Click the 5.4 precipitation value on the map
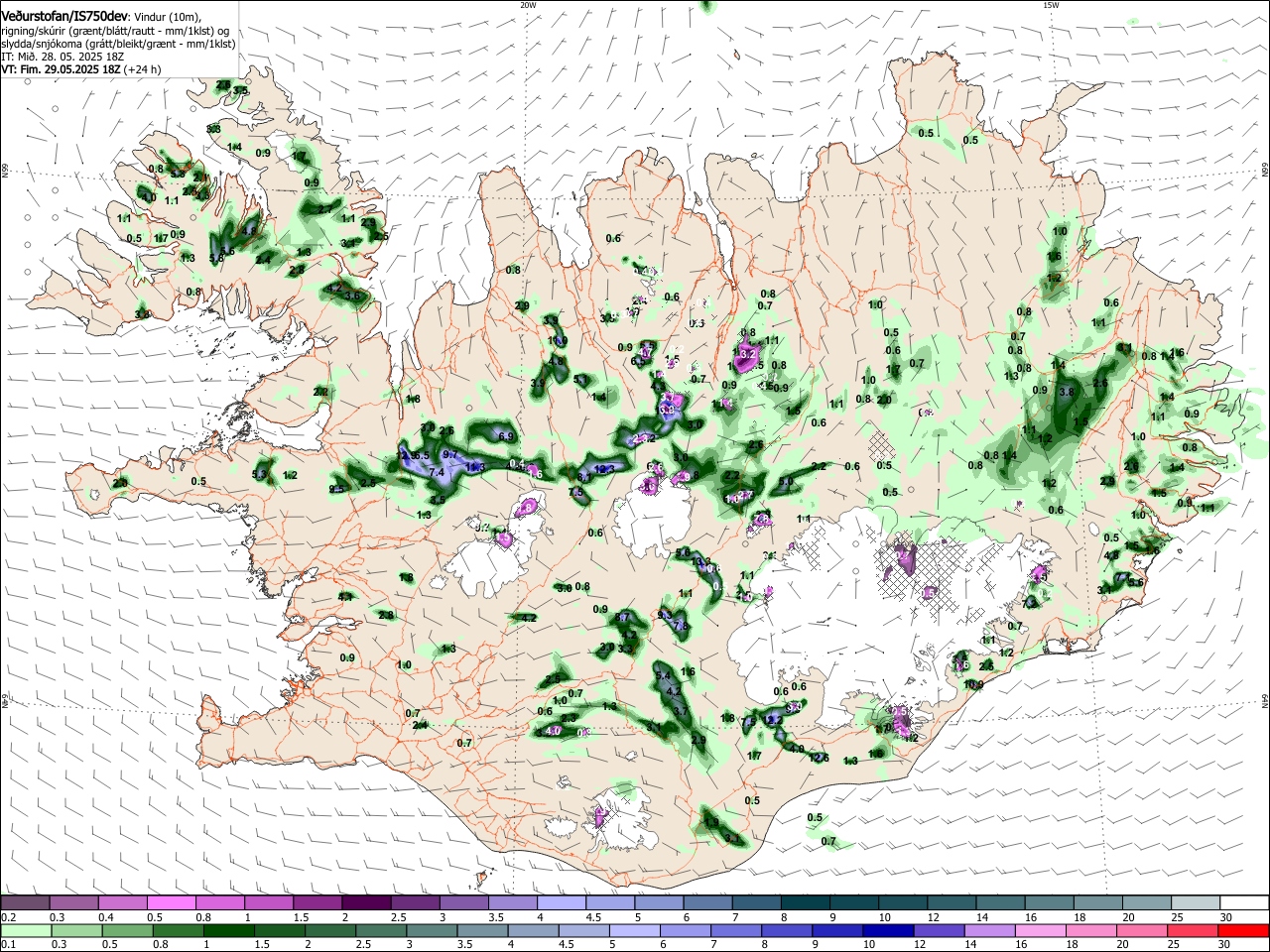Image resolution: width=1270 pixels, height=952 pixels. (x=664, y=676)
